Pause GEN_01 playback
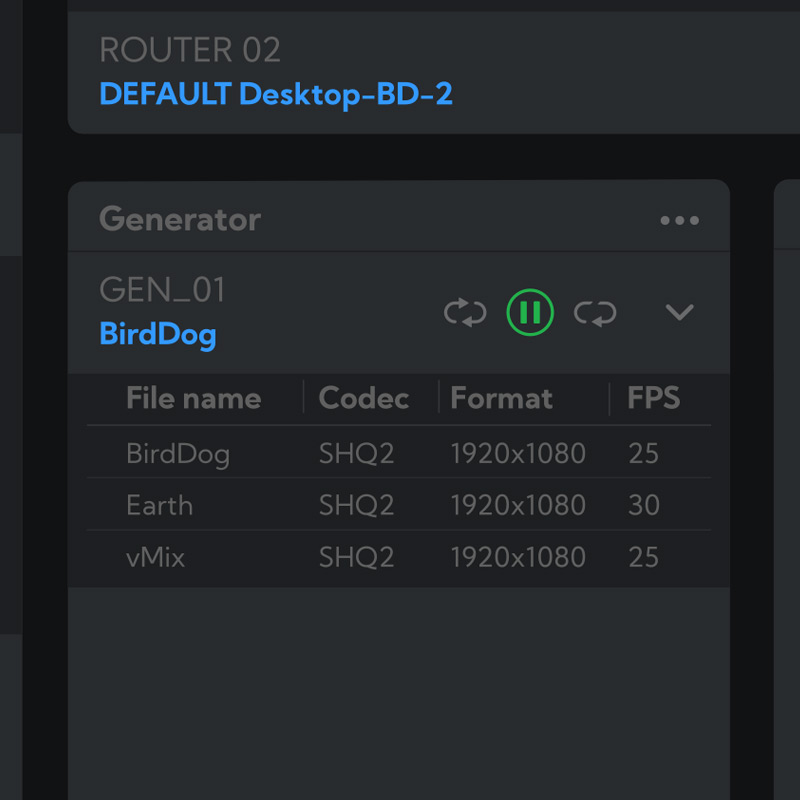The image size is (800, 800). pyautogui.click(x=530, y=312)
